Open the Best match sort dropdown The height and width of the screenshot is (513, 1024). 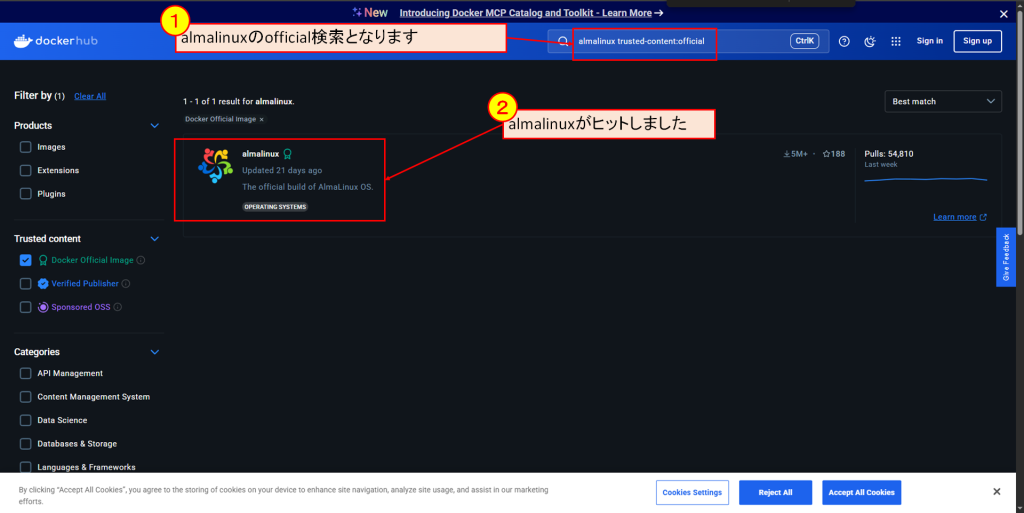pyautogui.click(x=943, y=101)
